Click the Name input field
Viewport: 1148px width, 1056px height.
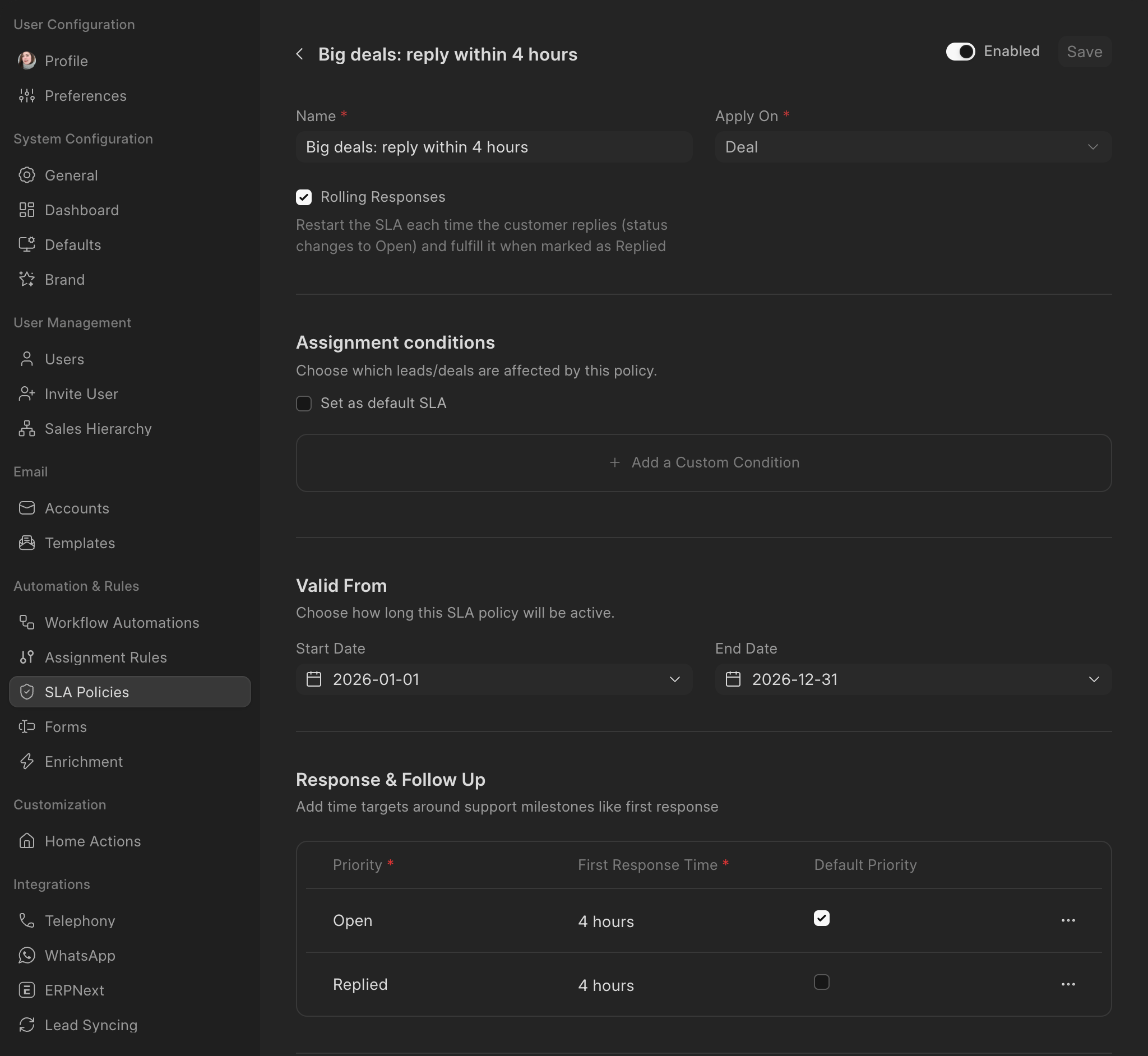coord(494,147)
